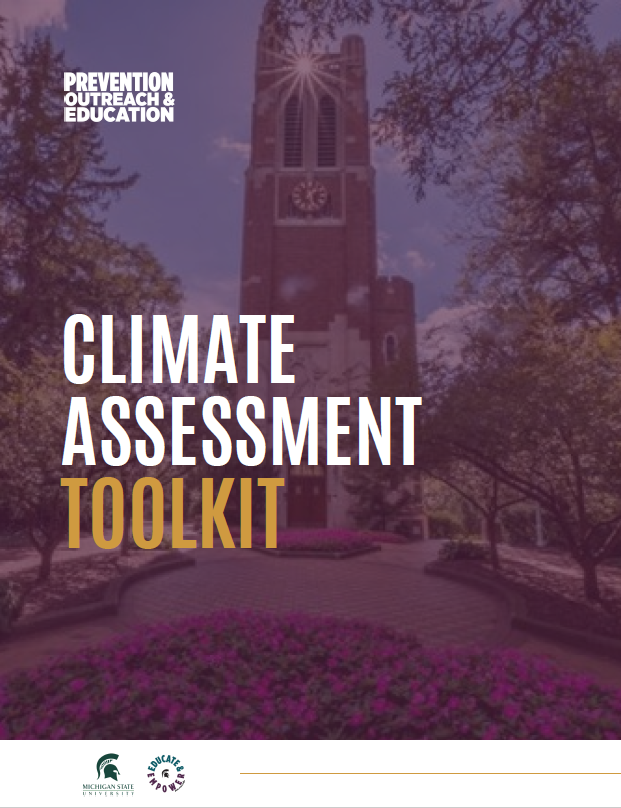Click the word EDUCATION in the header logo
This screenshot has height=808, width=621.
pos(118,114)
